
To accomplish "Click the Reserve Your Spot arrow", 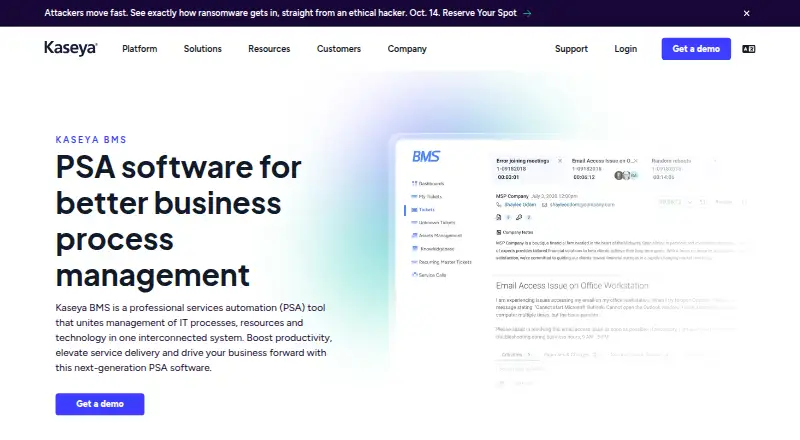I will [528, 13].
